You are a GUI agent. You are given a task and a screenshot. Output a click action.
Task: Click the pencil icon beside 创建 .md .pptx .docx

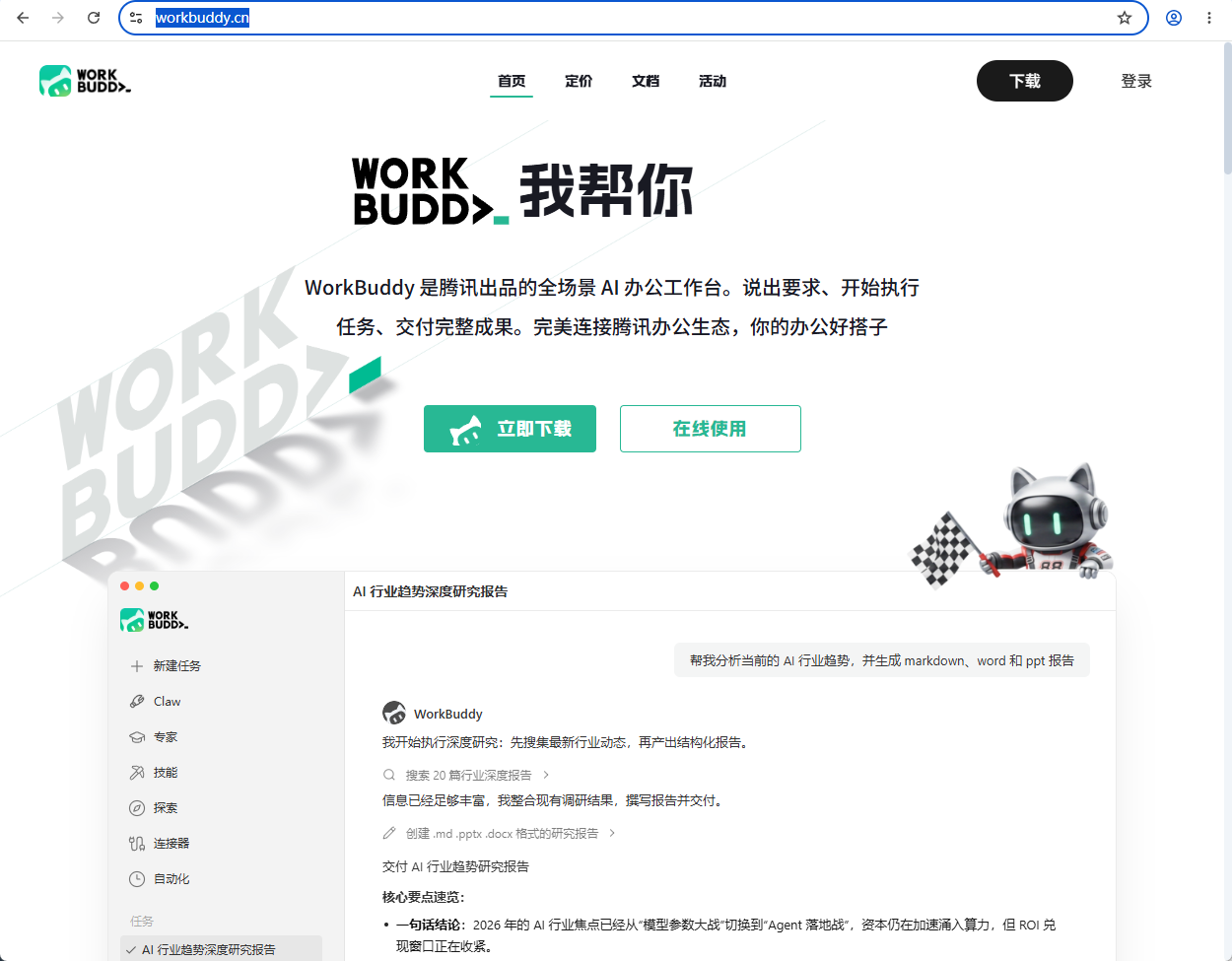coord(389,833)
